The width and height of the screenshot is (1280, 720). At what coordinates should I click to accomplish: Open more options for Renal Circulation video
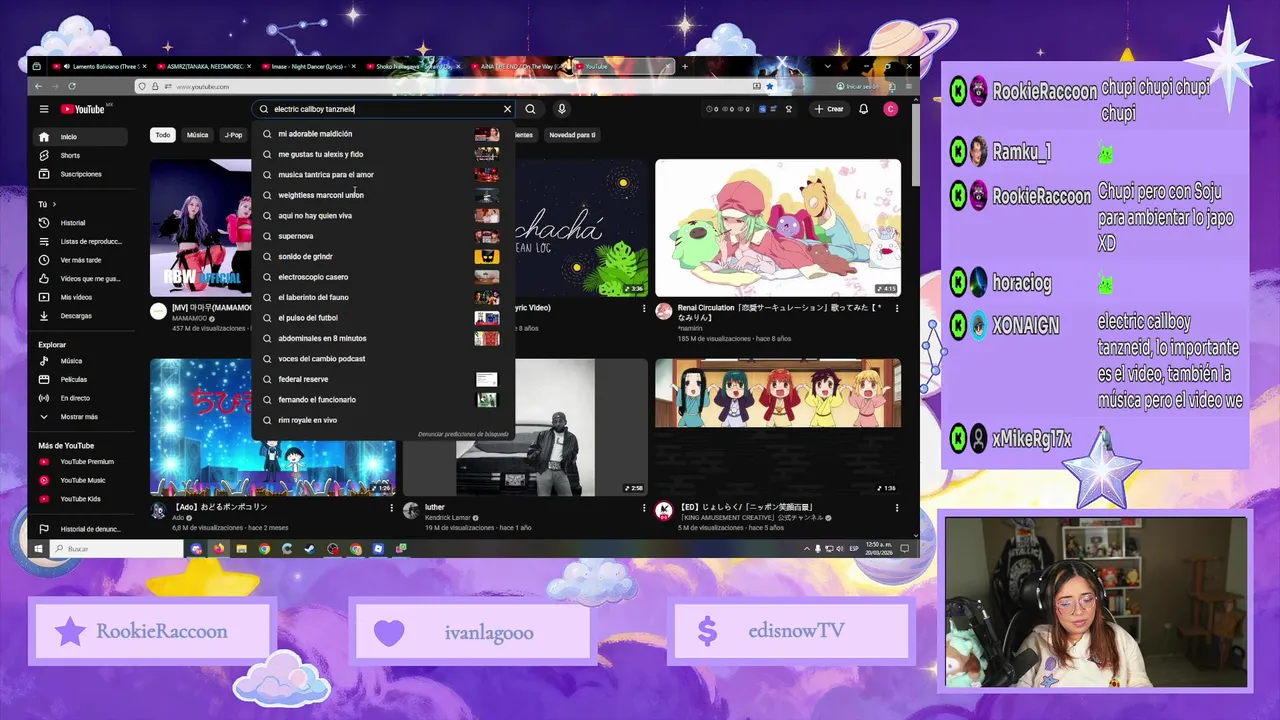click(896, 309)
